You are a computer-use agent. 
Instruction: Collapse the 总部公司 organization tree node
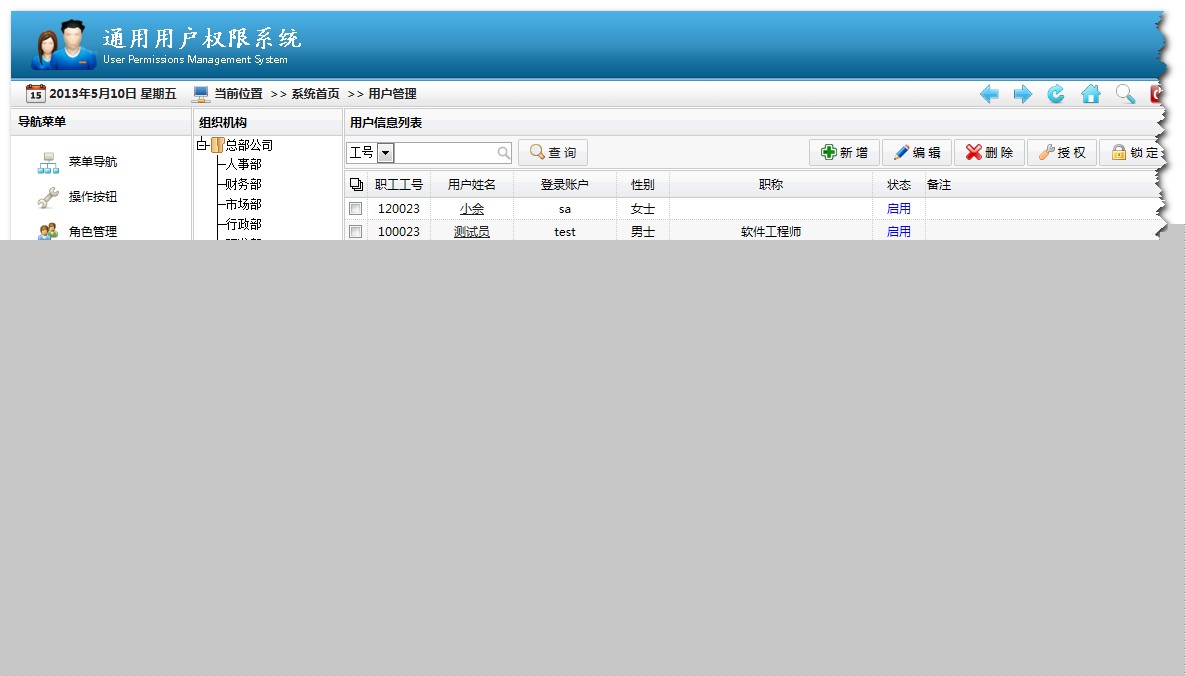click(x=200, y=144)
